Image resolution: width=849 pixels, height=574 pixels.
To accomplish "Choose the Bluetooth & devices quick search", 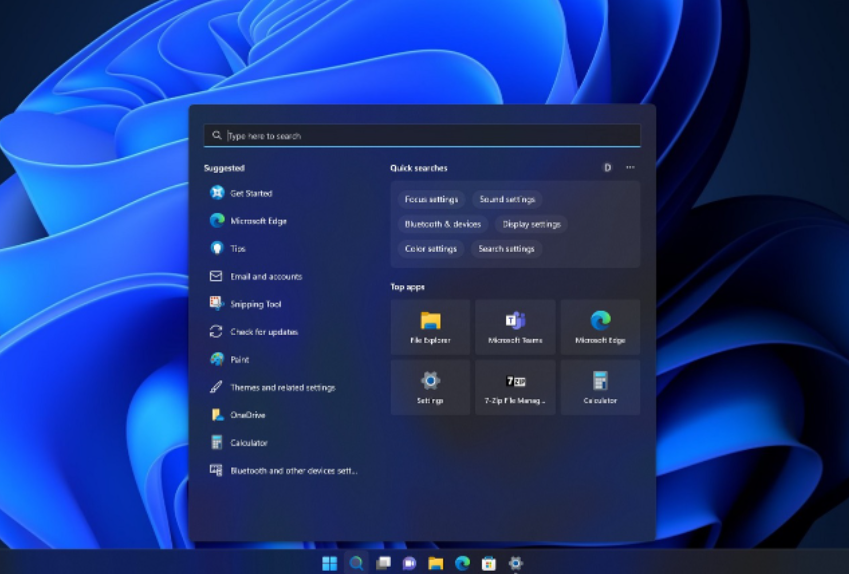I will pyautogui.click(x=442, y=224).
